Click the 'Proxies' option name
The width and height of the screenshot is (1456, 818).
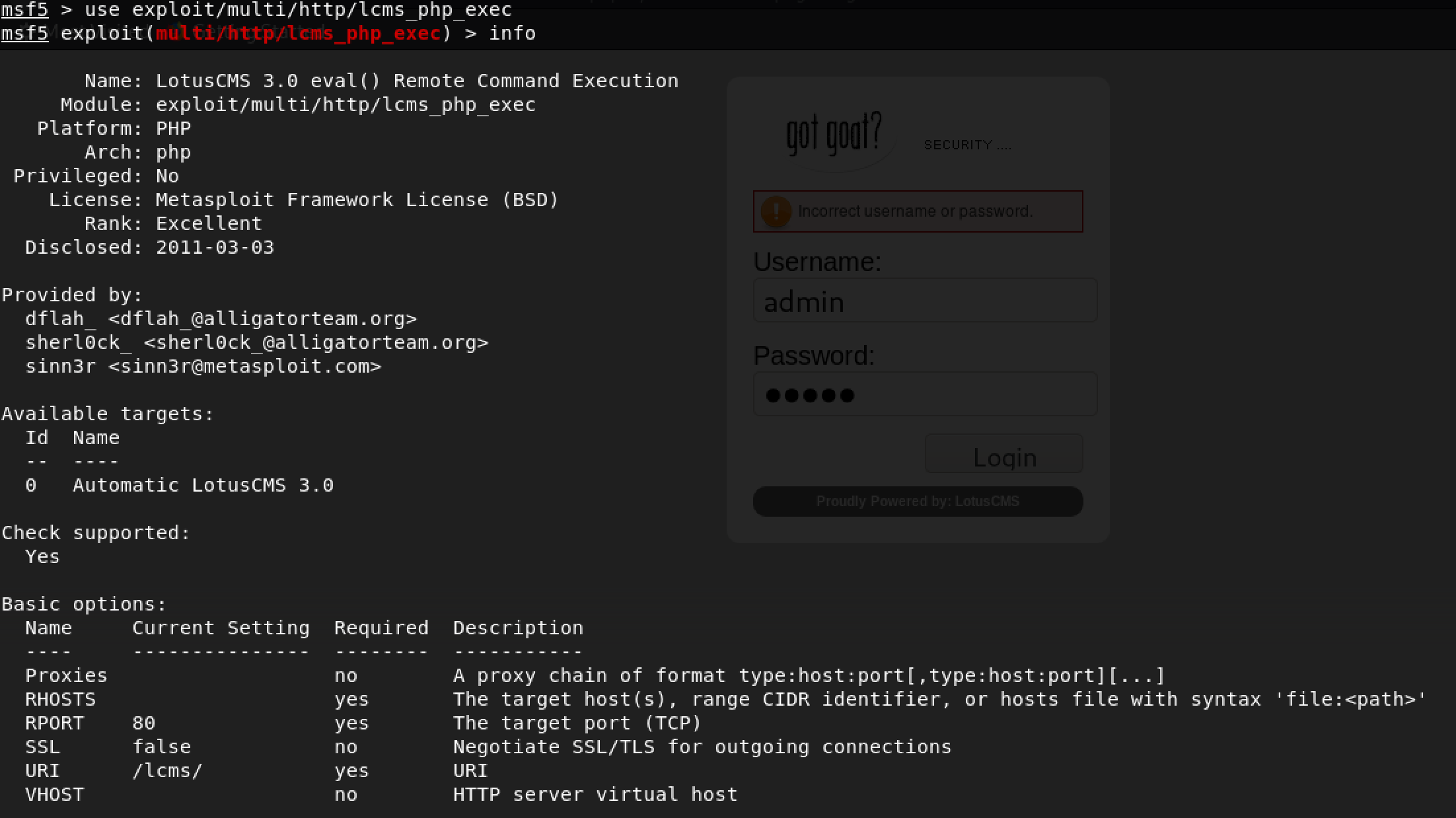(x=66, y=675)
